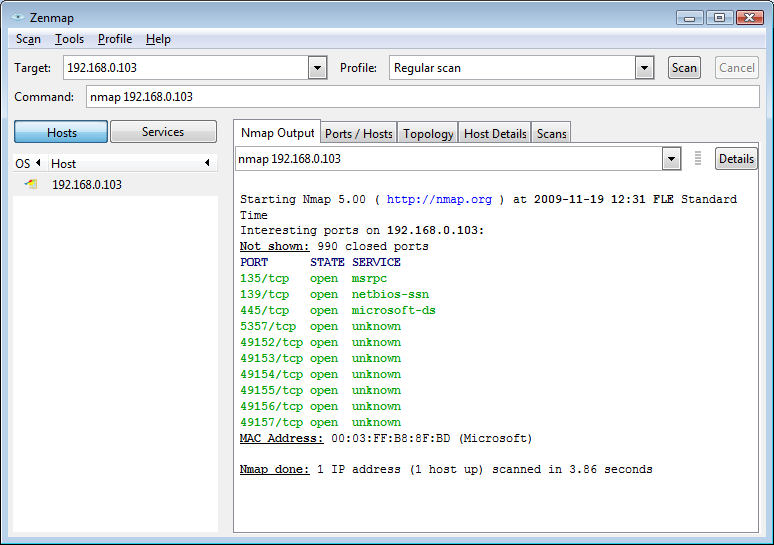Click the Not shown: label in output
Screen dimensions: 774x545
click(274, 246)
